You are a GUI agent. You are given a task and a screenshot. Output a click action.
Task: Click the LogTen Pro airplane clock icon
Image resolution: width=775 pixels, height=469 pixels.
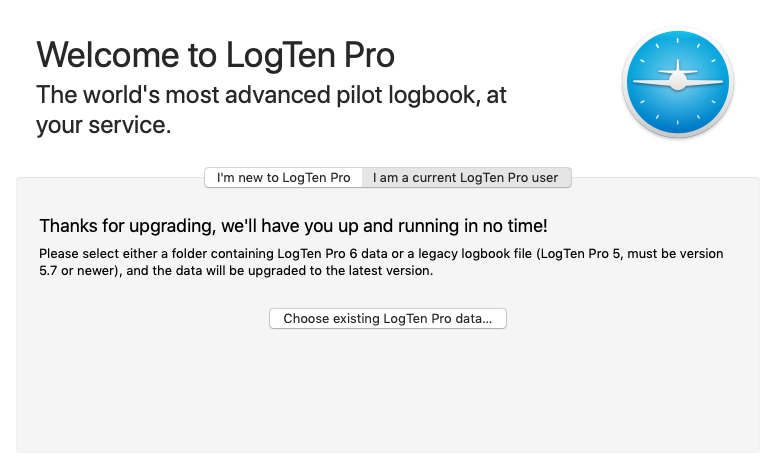point(678,82)
